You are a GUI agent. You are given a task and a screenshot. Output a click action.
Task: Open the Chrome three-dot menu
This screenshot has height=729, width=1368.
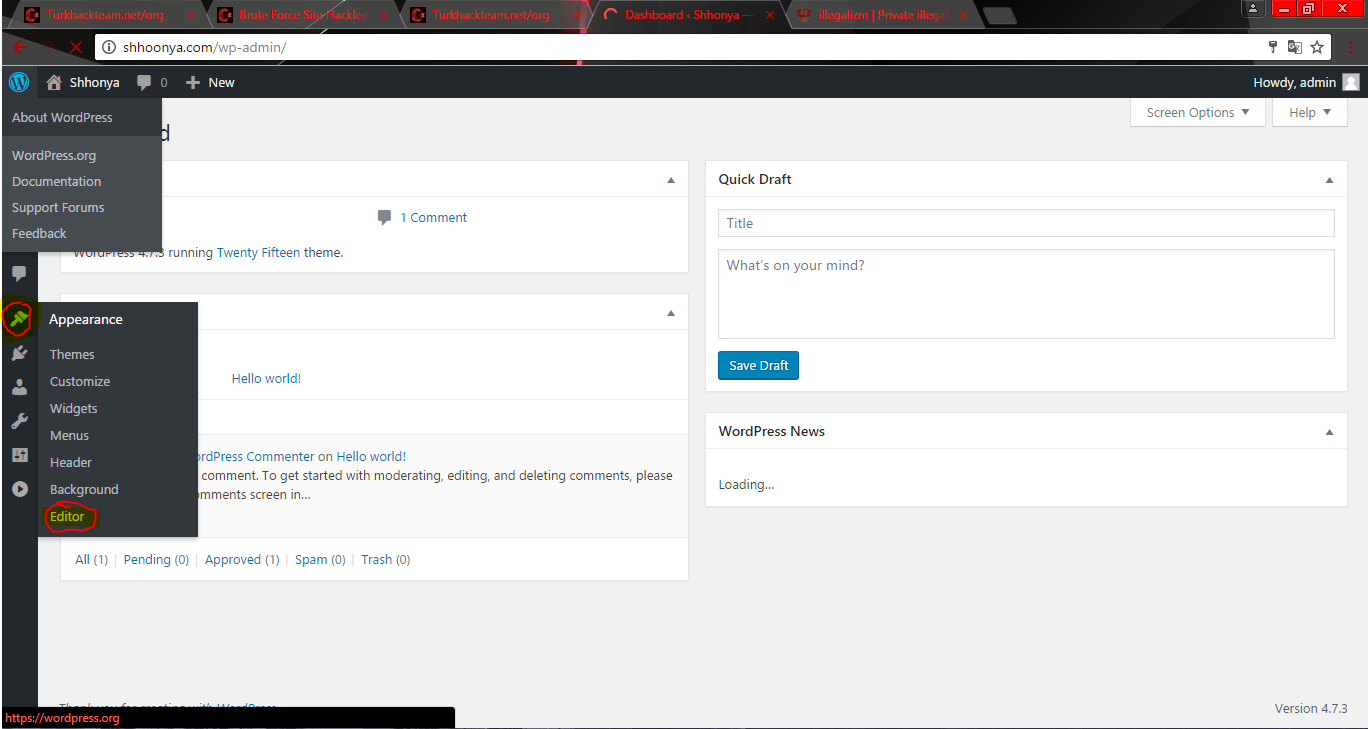point(1350,47)
